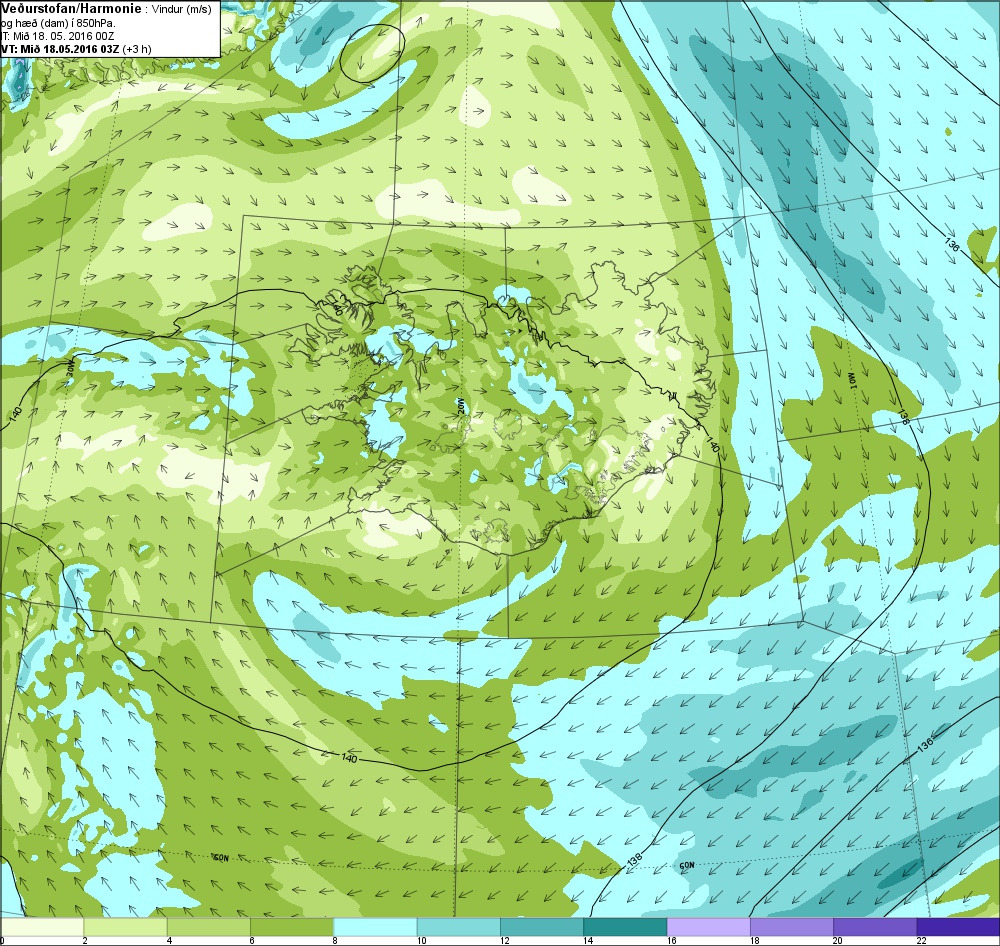Select the 20–22 m/s violet legend swatch
Screen dimensions: 1000x946
(x=875, y=926)
